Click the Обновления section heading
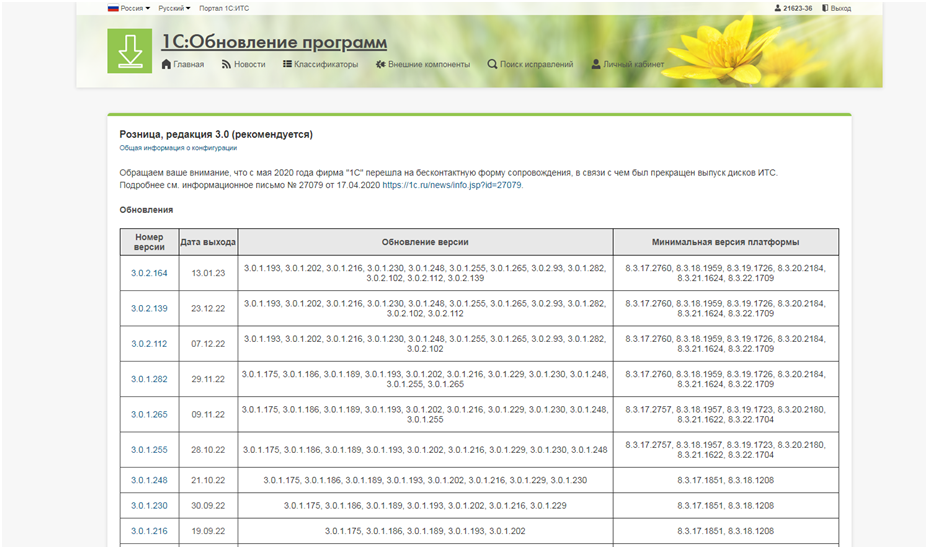 146,210
